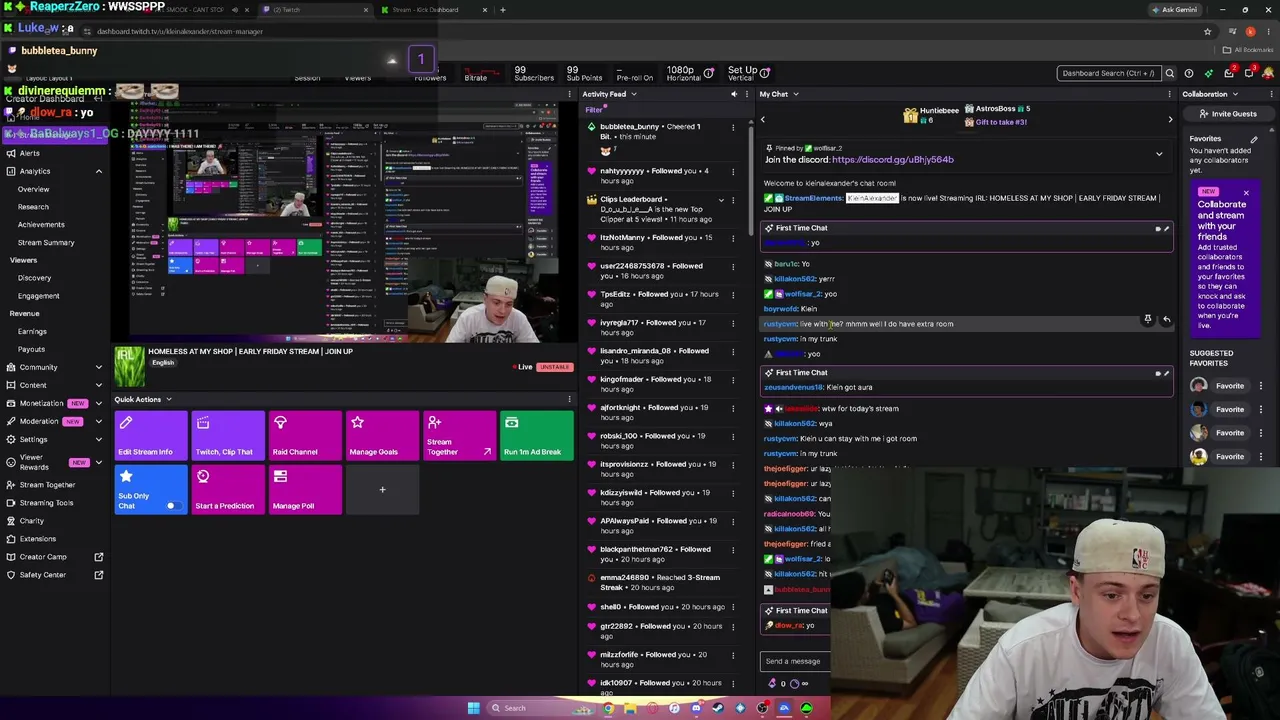Pin rustycvm's highlighted chat message
This screenshot has height=720, width=1280.
1148,319
